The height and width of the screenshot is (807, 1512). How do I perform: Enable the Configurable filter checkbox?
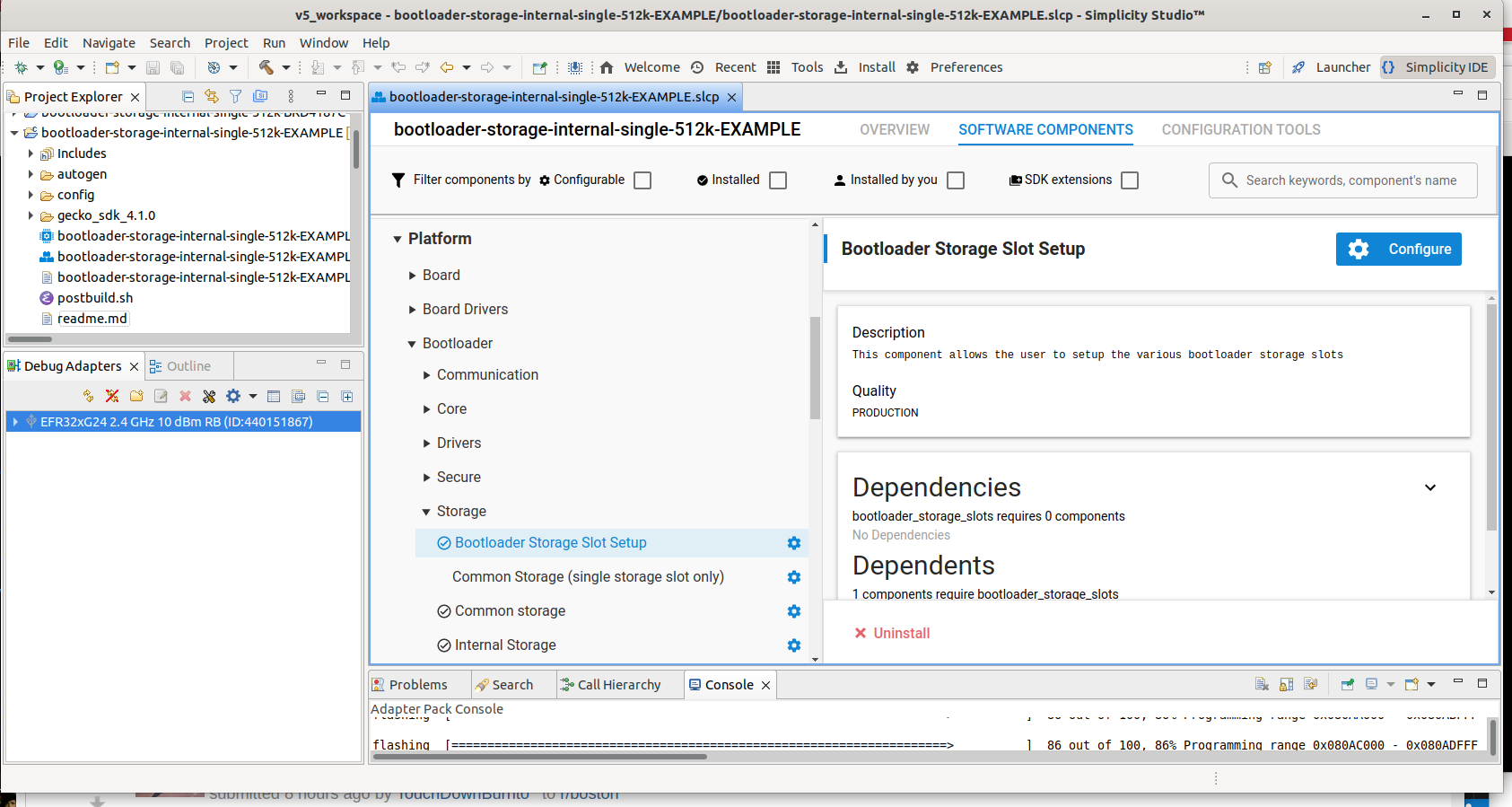[642, 180]
